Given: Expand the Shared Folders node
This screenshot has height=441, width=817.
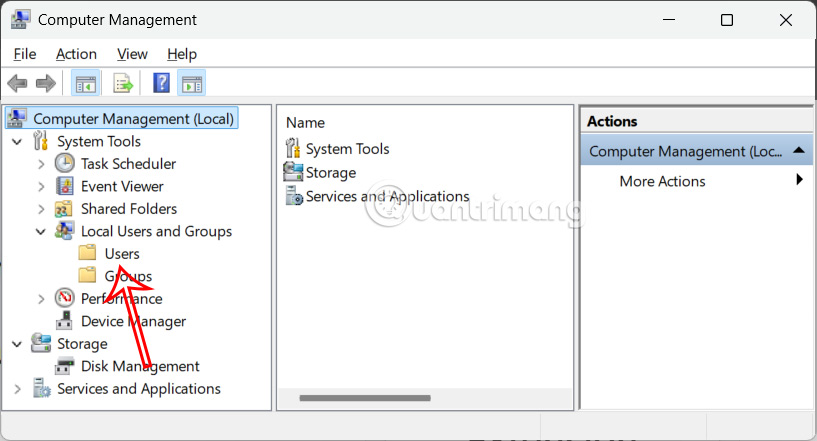Looking at the screenshot, I should tap(41, 209).
